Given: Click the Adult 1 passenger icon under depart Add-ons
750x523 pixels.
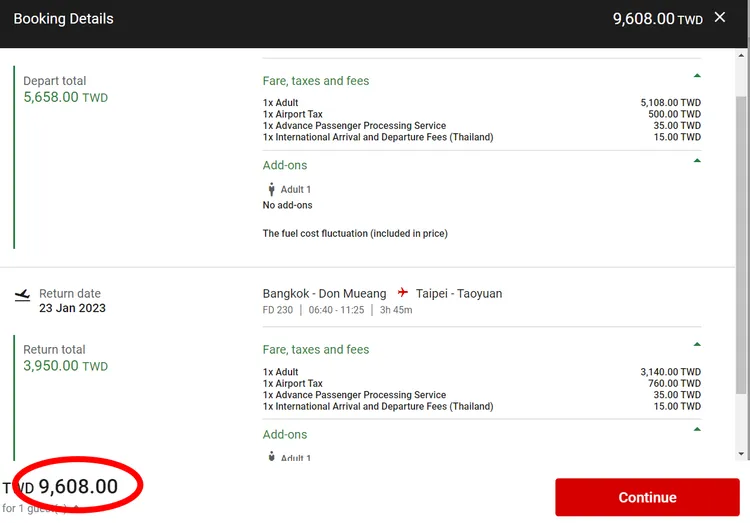Looking at the screenshot, I should [271, 189].
